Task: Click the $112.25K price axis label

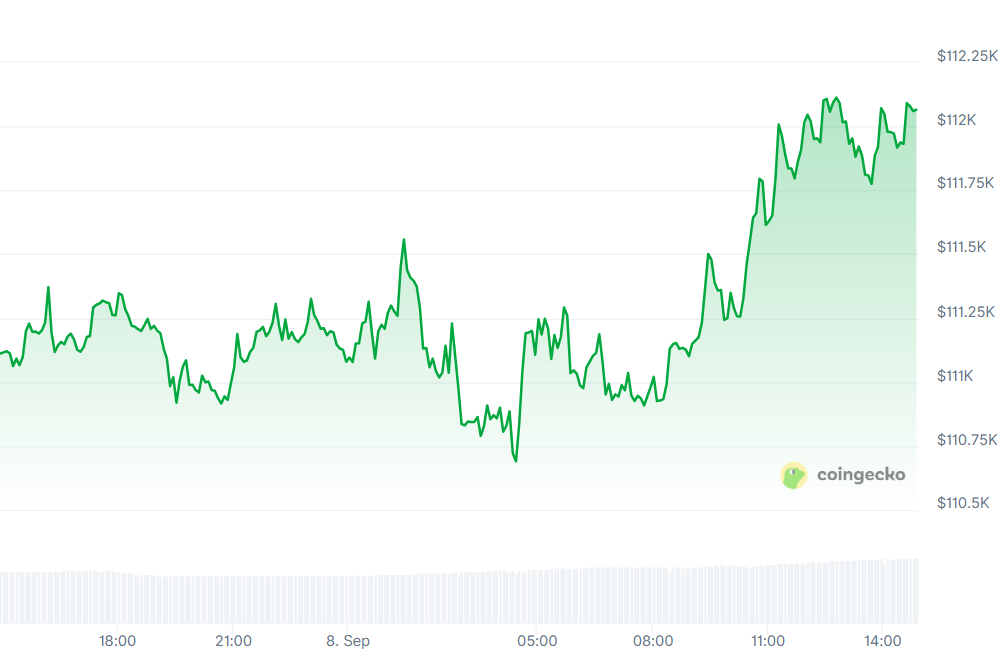Action: coord(967,56)
